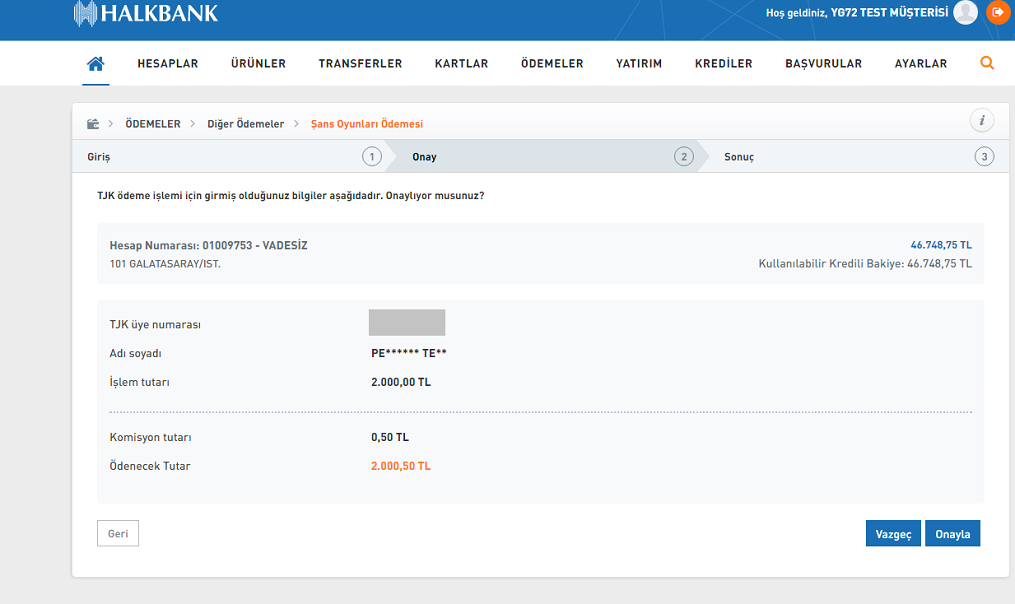Click the Diğer Ödemeler breadcrumb link

(x=245, y=124)
